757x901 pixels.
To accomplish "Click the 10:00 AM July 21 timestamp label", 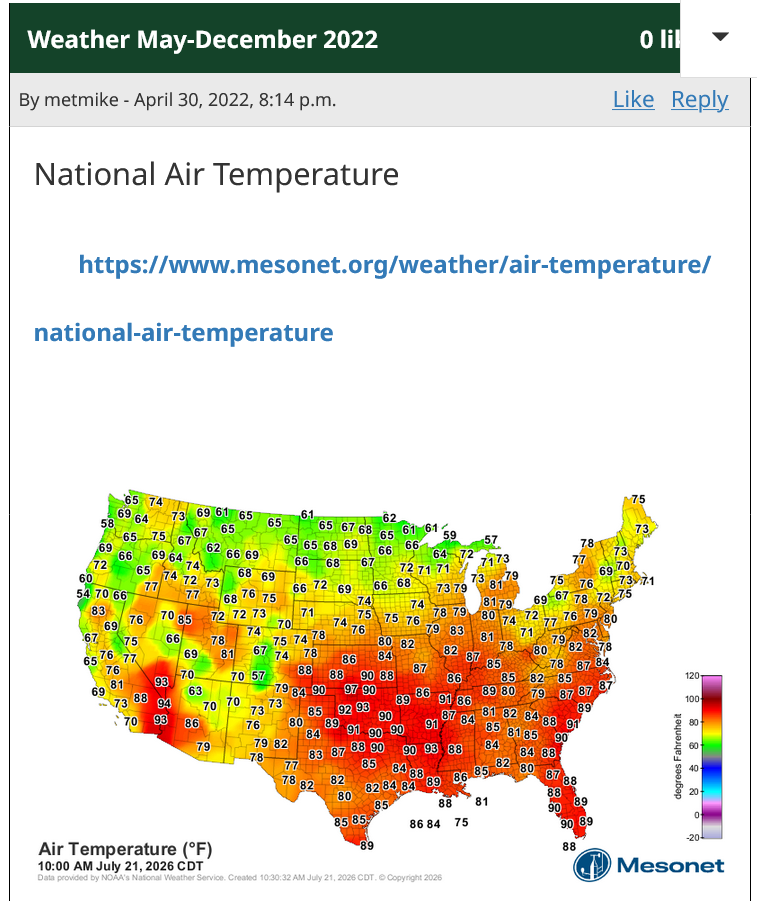I will (x=120, y=866).
